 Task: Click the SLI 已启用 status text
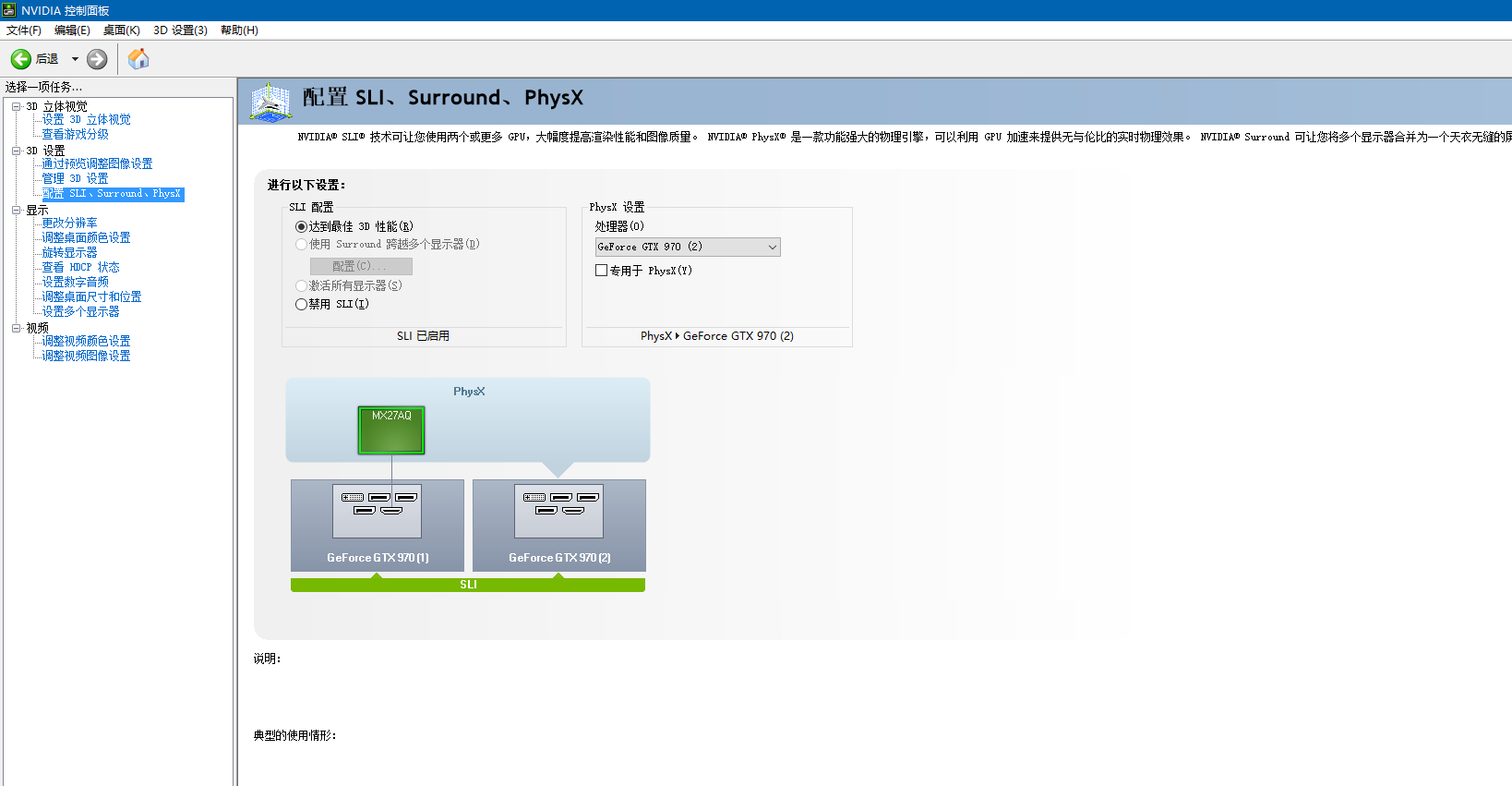pyautogui.click(x=423, y=336)
